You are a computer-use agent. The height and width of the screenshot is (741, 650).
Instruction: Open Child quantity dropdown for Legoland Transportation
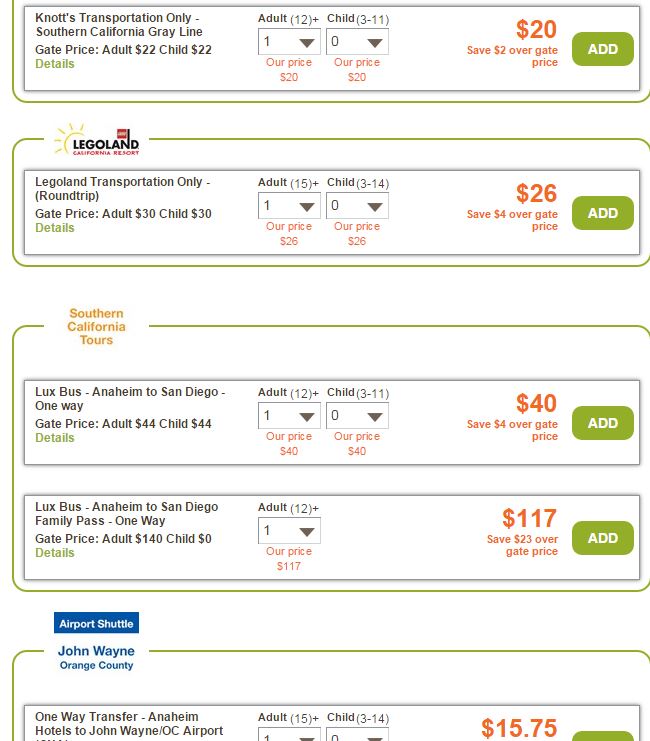[x=357, y=206]
